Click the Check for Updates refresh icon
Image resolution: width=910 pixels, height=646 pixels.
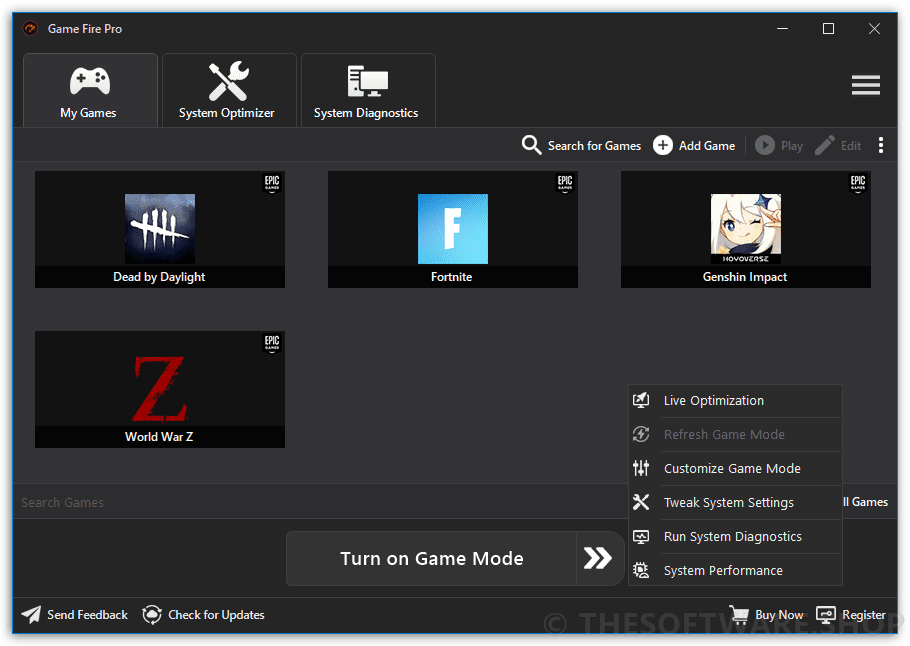click(x=152, y=614)
